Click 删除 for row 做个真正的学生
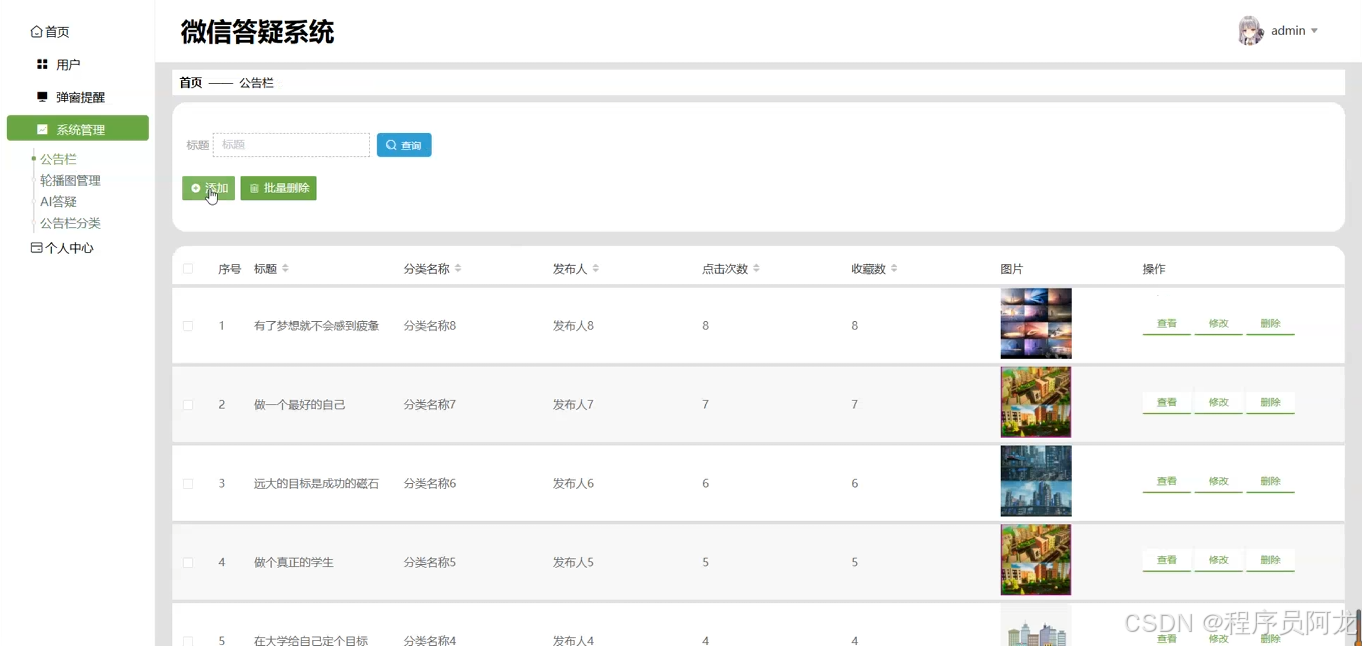 pyautogui.click(x=1270, y=561)
